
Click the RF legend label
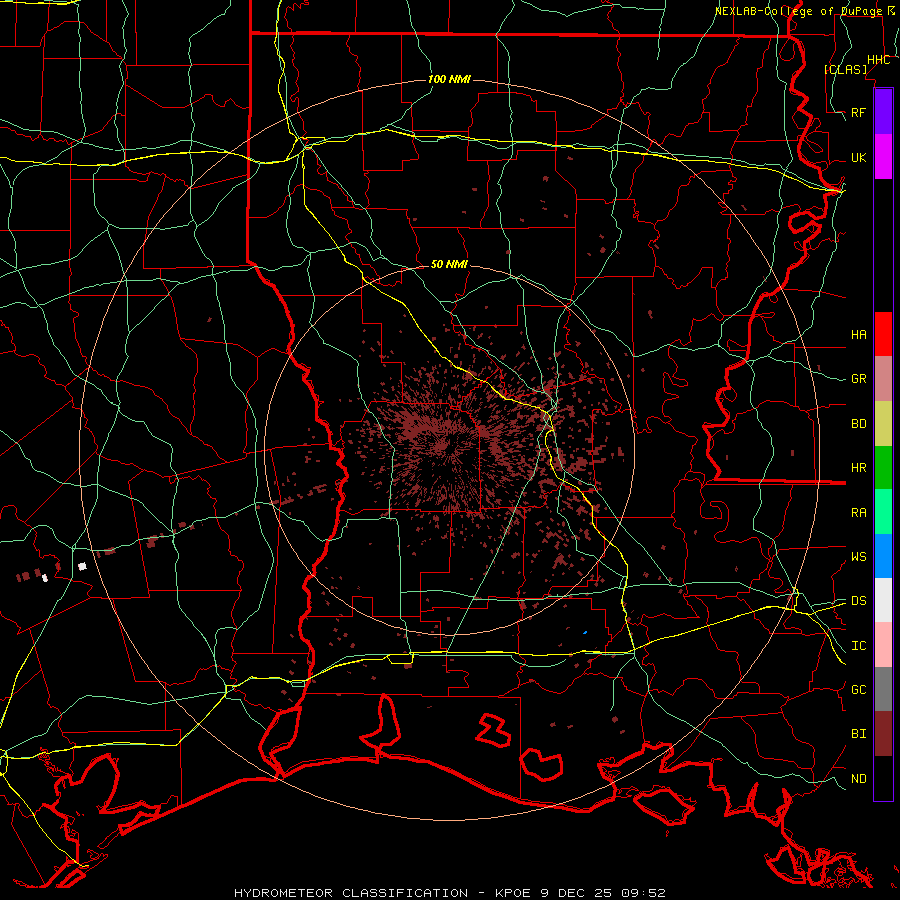tap(859, 112)
